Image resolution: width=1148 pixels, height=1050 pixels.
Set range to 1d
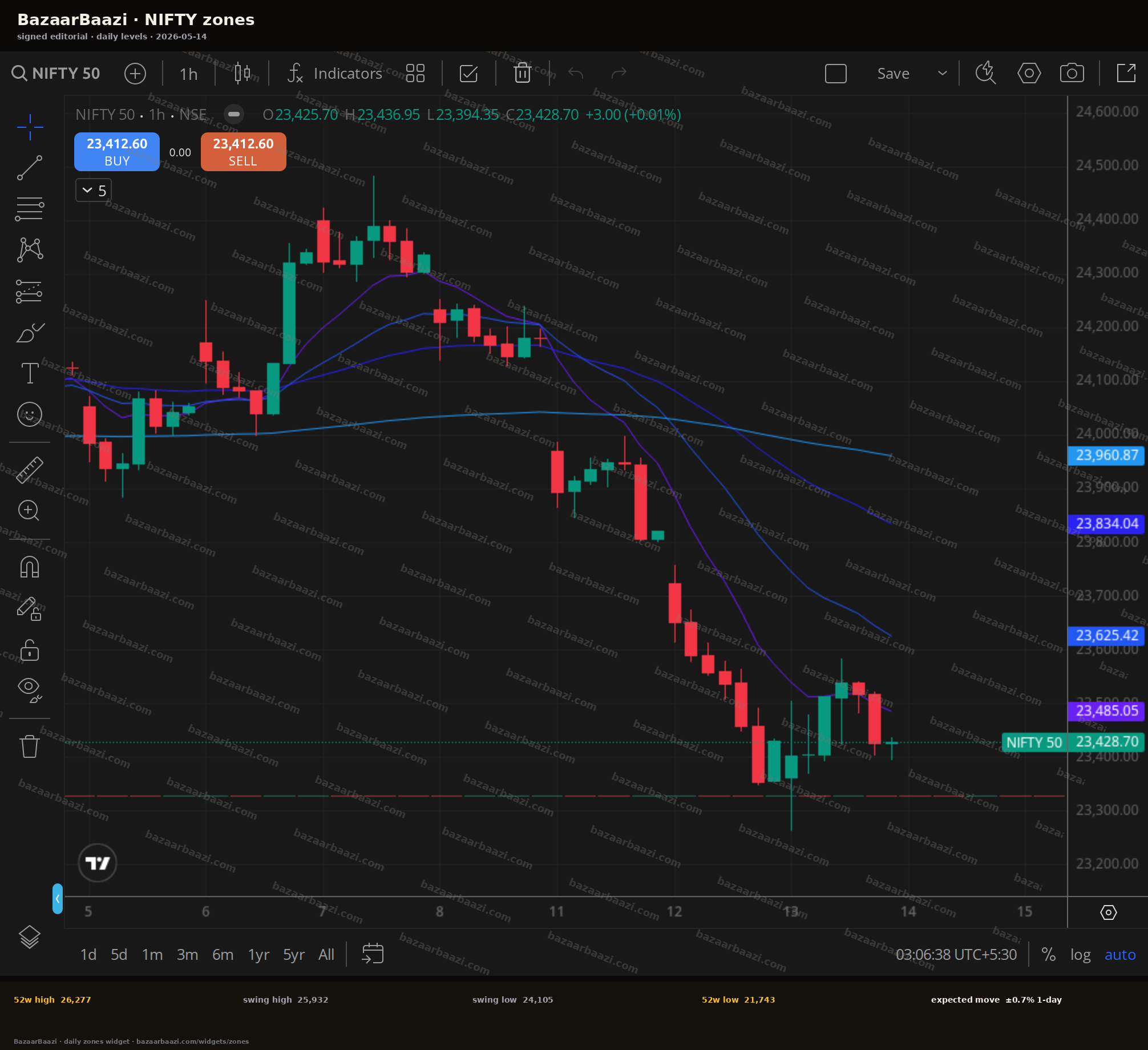88,955
